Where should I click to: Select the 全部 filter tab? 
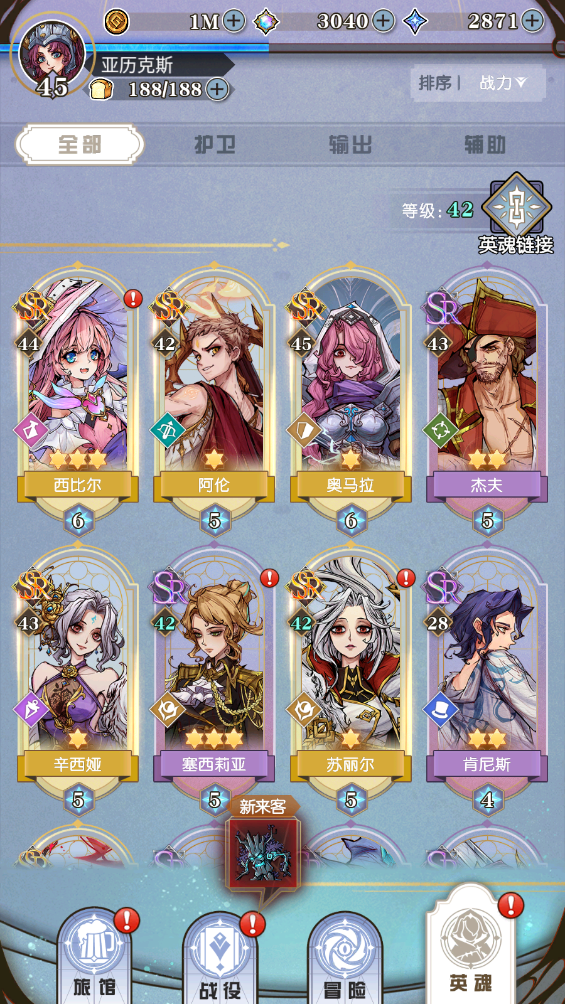point(80,145)
